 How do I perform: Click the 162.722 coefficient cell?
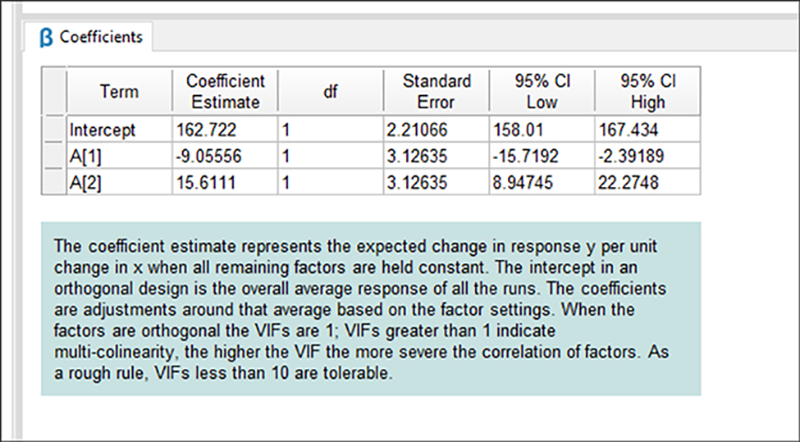tap(225, 129)
